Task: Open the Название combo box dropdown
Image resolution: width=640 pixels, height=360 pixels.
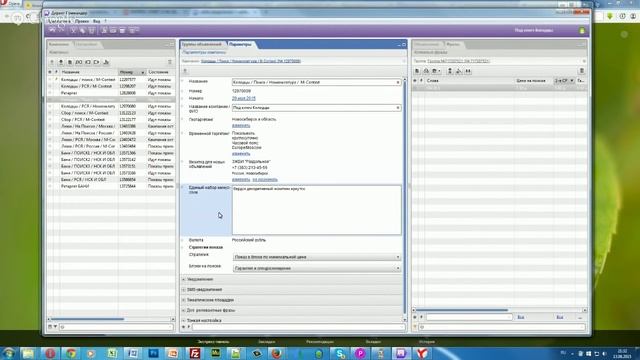Action: click(x=398, y=82)
